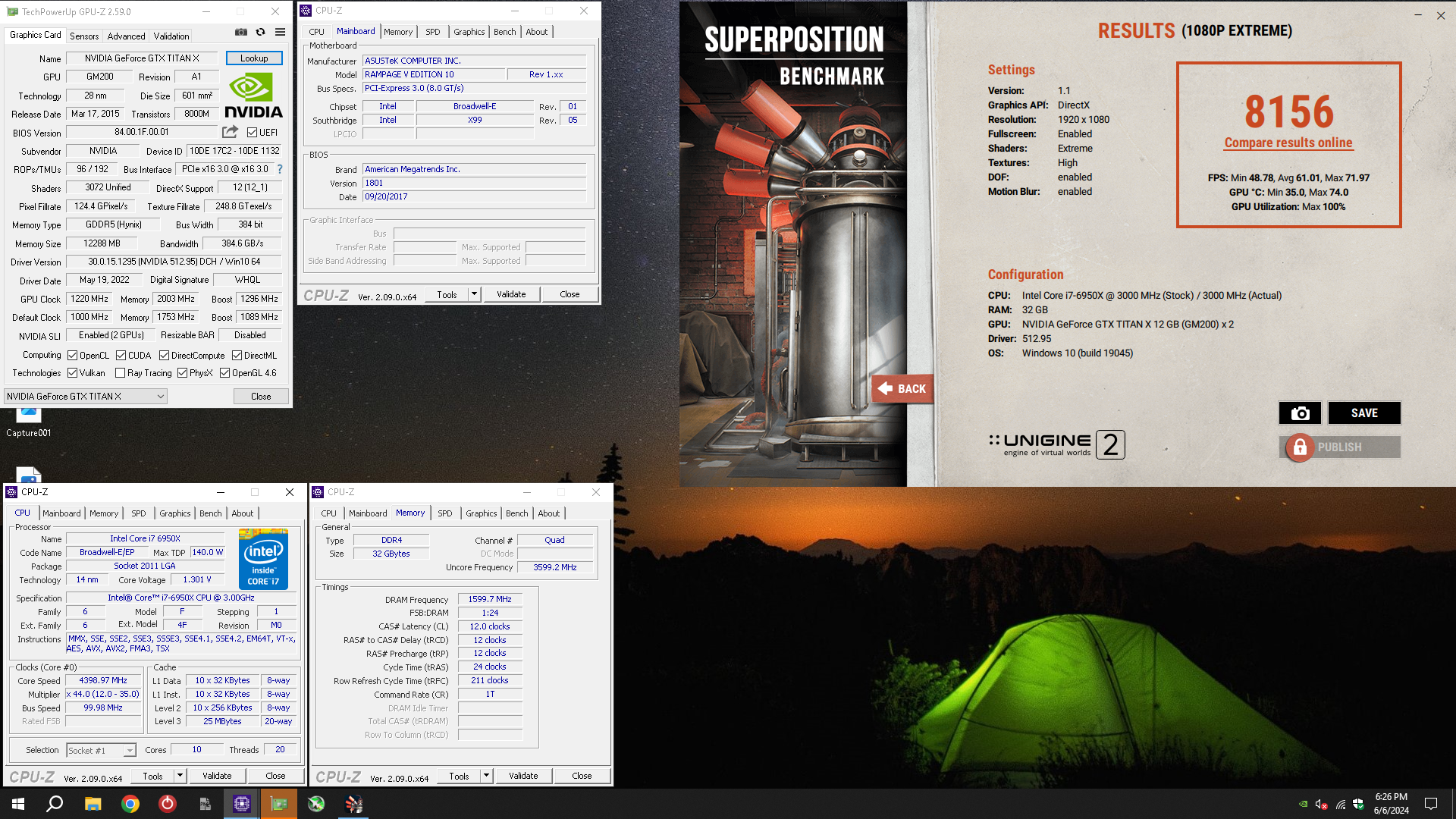
Task: Click the muted volume tray icon
Action: (x=1321, y=804)
